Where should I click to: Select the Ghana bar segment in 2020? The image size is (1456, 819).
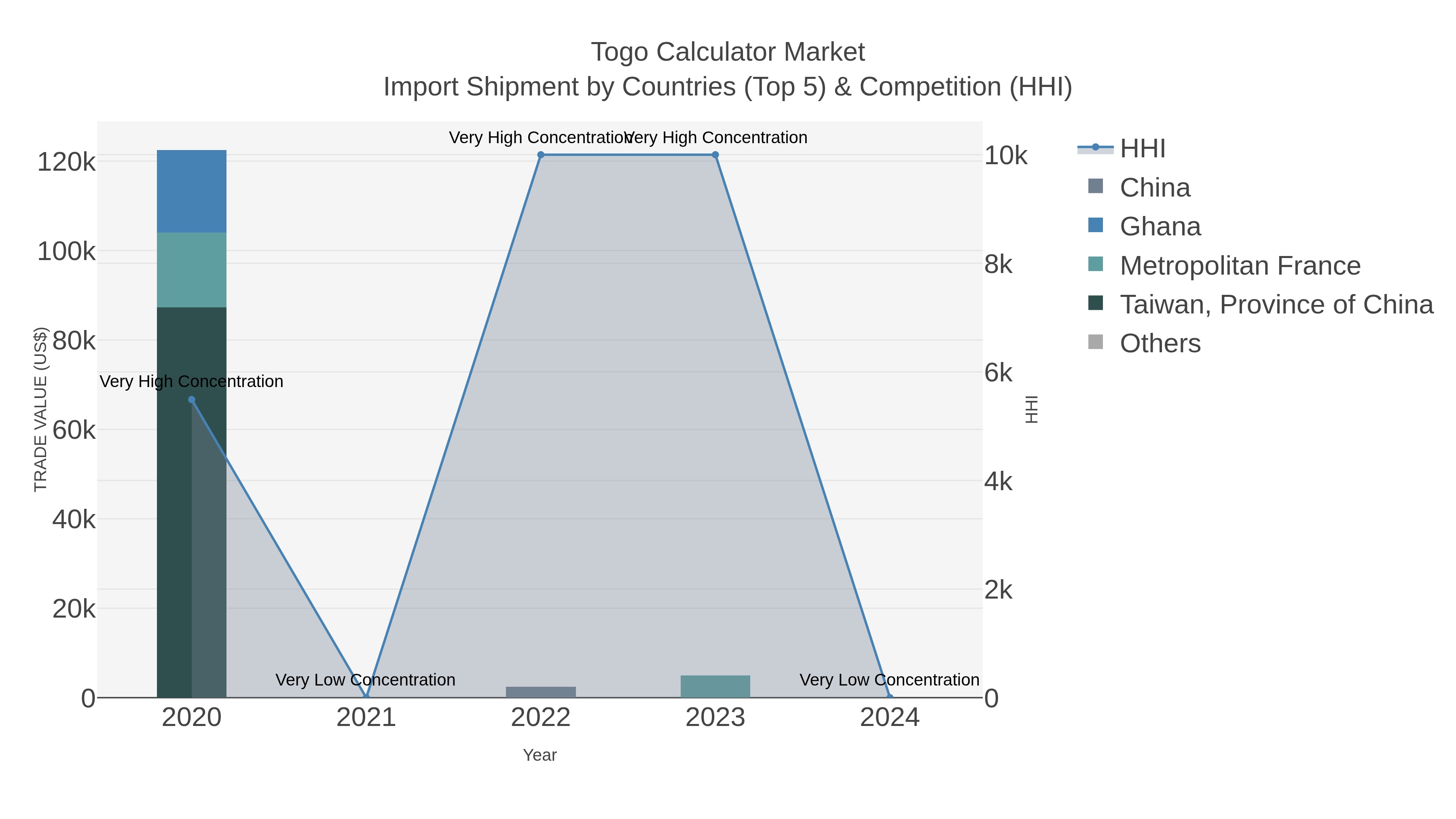192,192
